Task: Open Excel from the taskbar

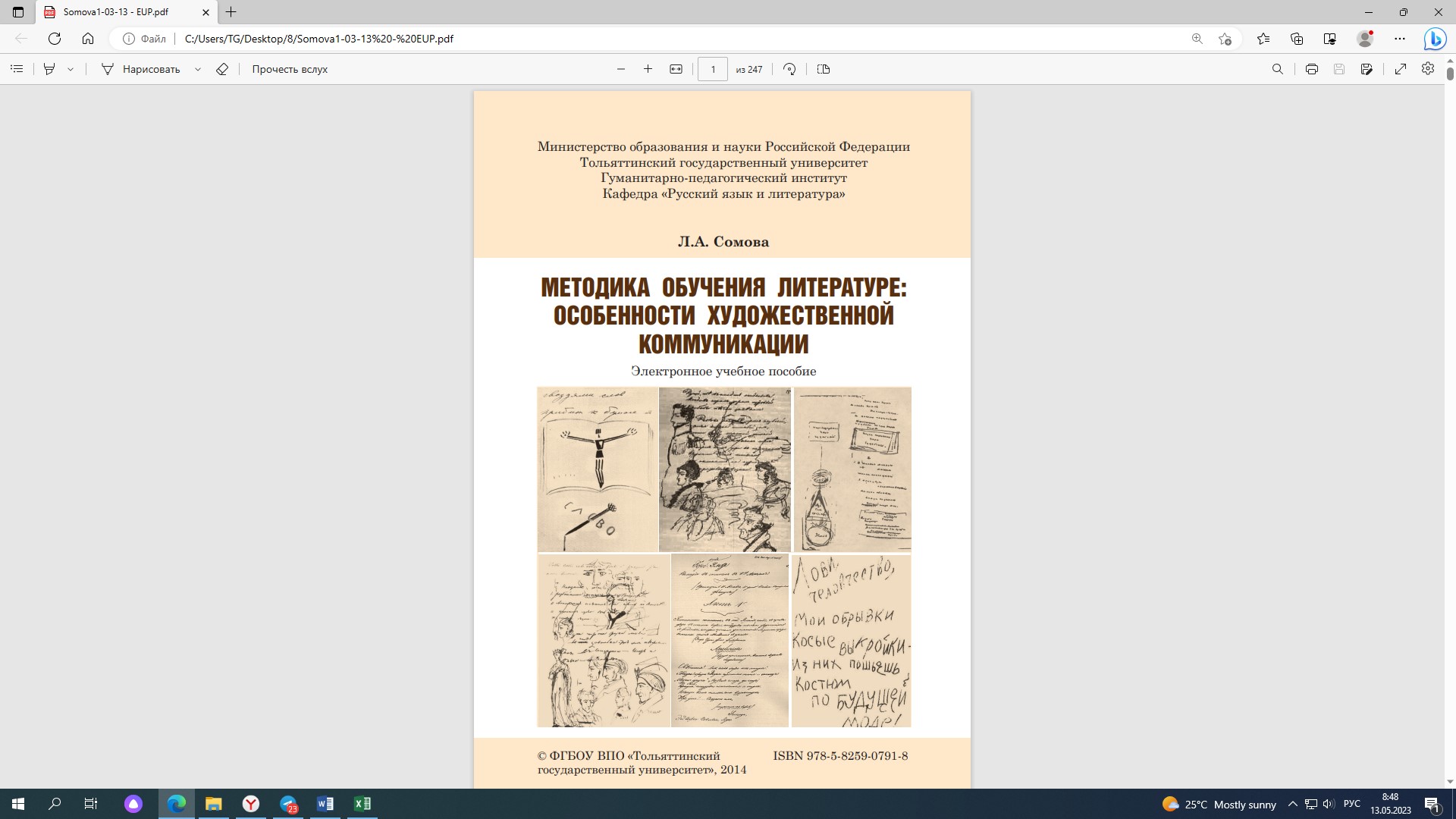Action: [362, 804]
